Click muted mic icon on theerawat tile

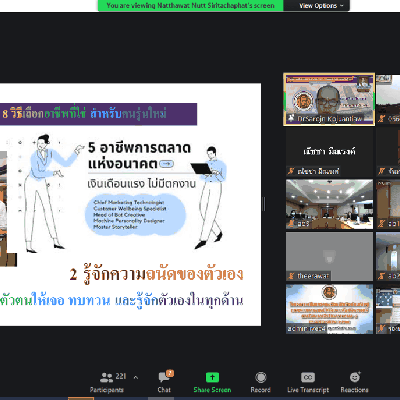point(291,276)
